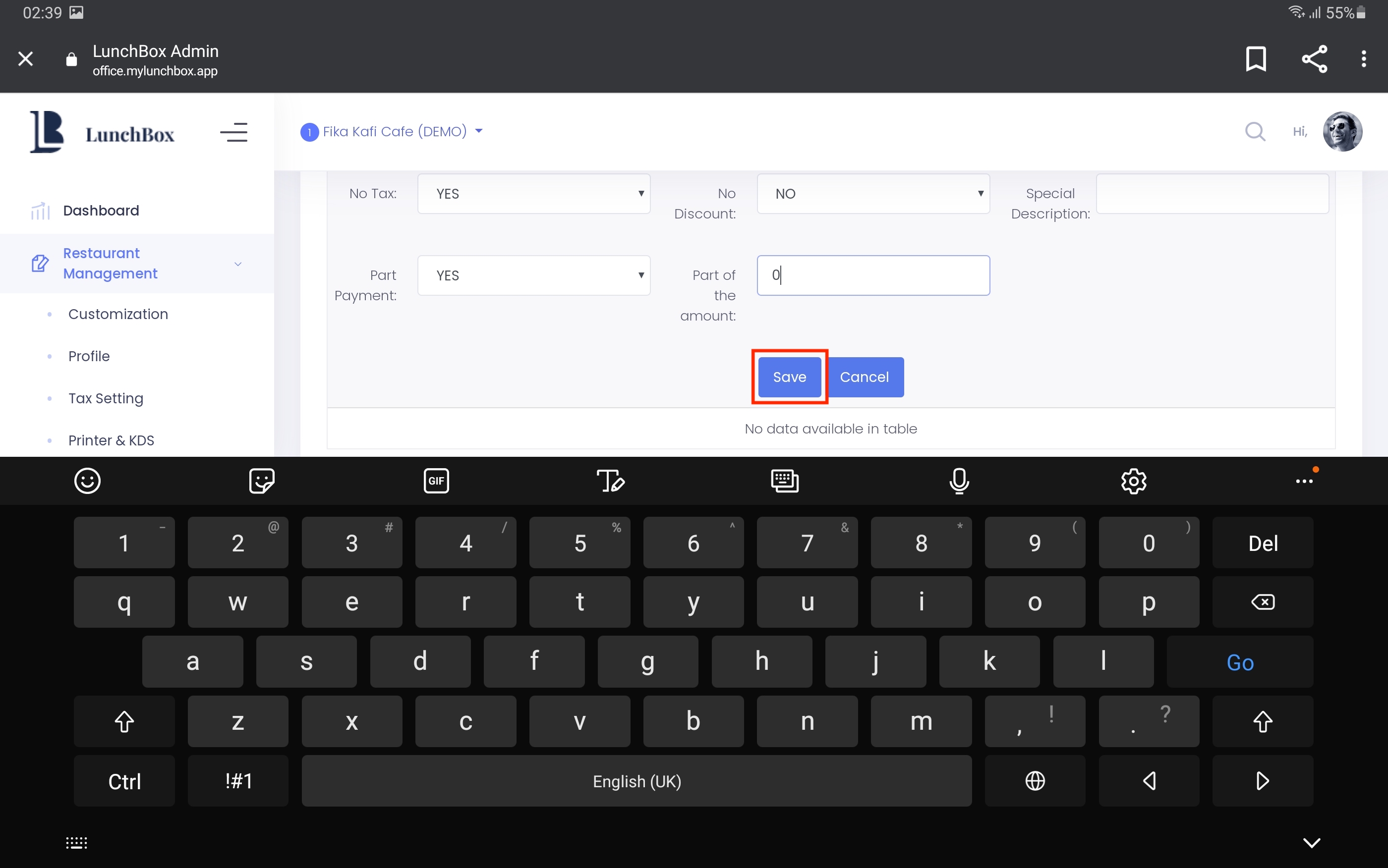Viewport: 1388px width, 868px height.
Task: Open the emoji smiley panel
Action: pyautogui.click(x=87, y=481)
